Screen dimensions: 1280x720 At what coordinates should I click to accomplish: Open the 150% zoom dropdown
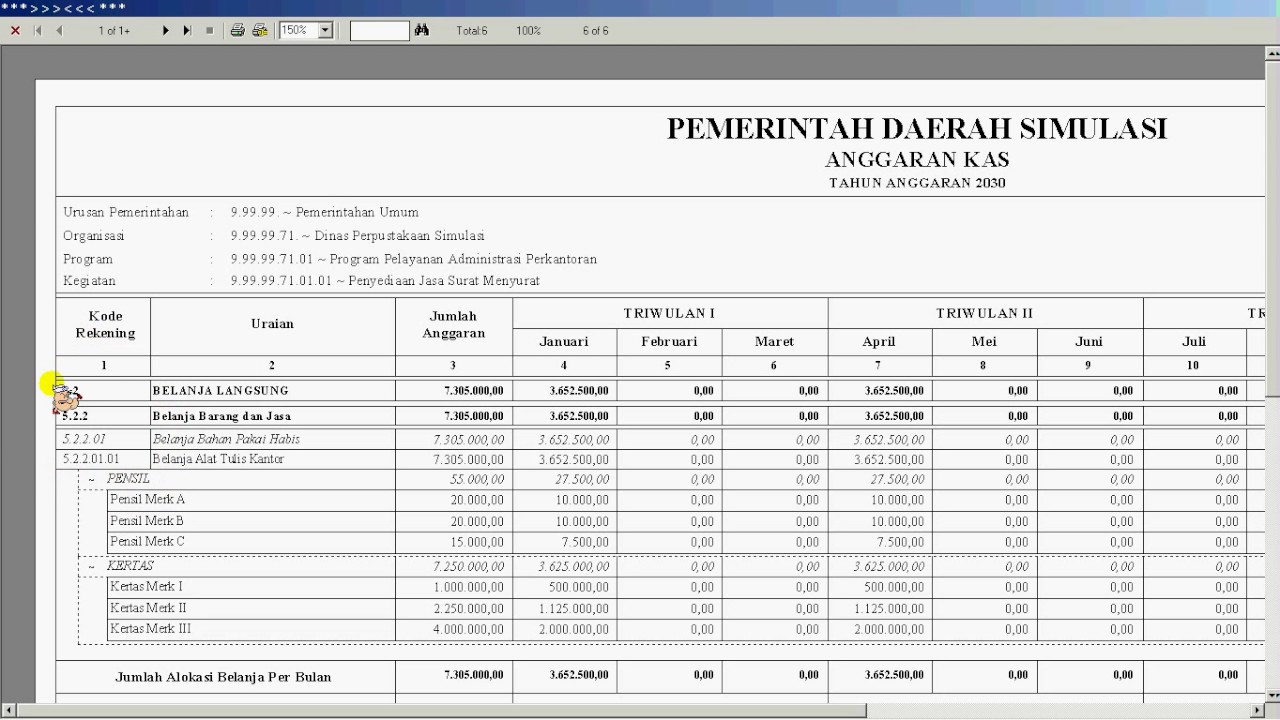point(325,31)
